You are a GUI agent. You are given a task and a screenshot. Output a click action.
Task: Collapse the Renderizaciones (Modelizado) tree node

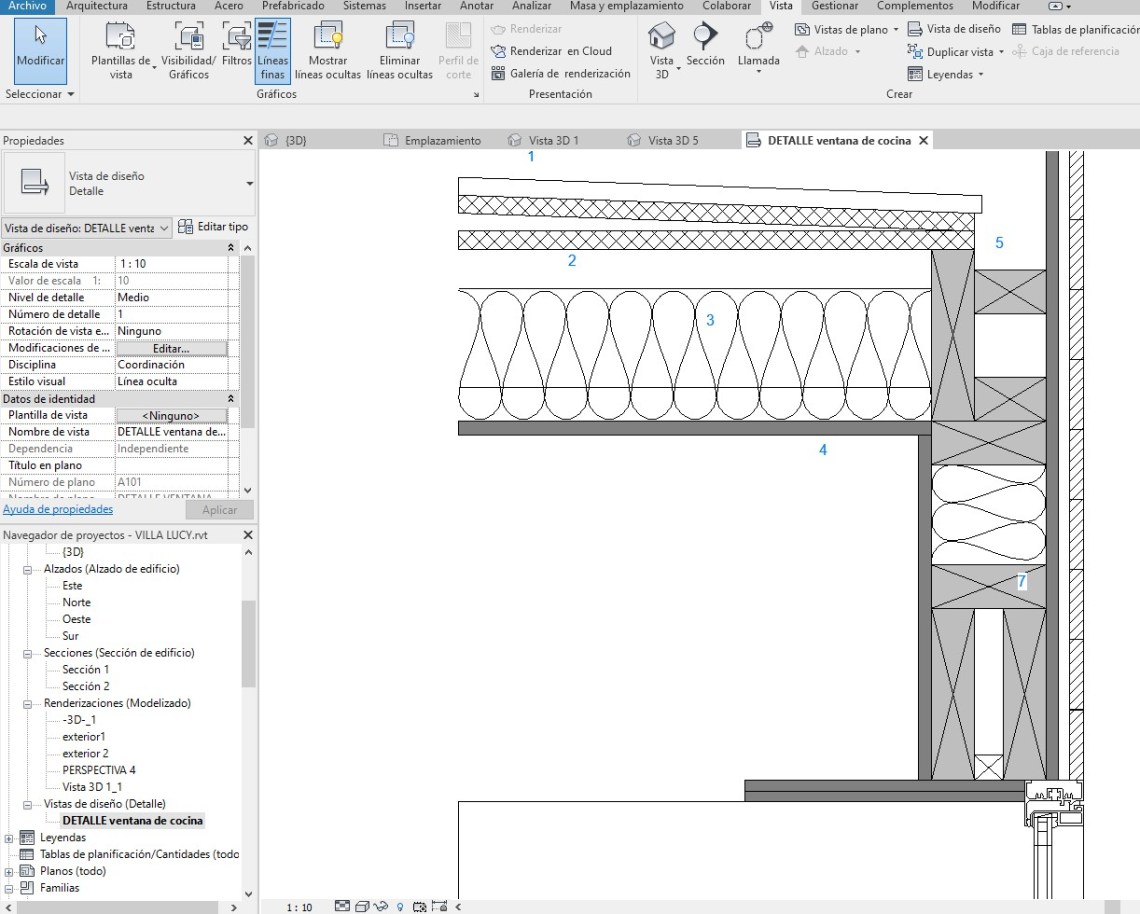[30, 703]
